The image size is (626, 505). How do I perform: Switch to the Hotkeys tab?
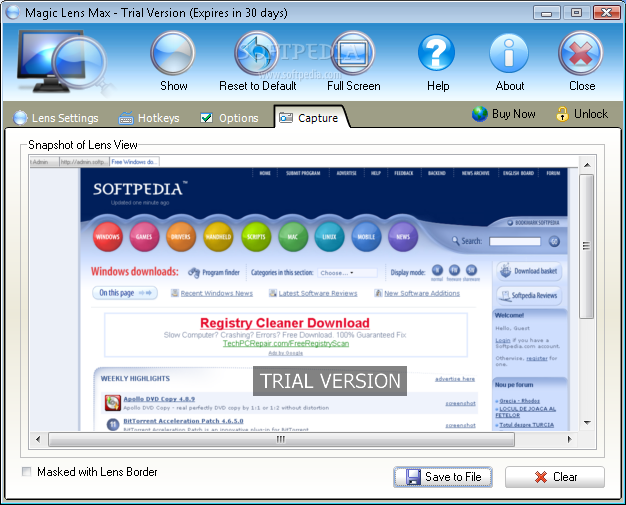(x=149, y=118)
